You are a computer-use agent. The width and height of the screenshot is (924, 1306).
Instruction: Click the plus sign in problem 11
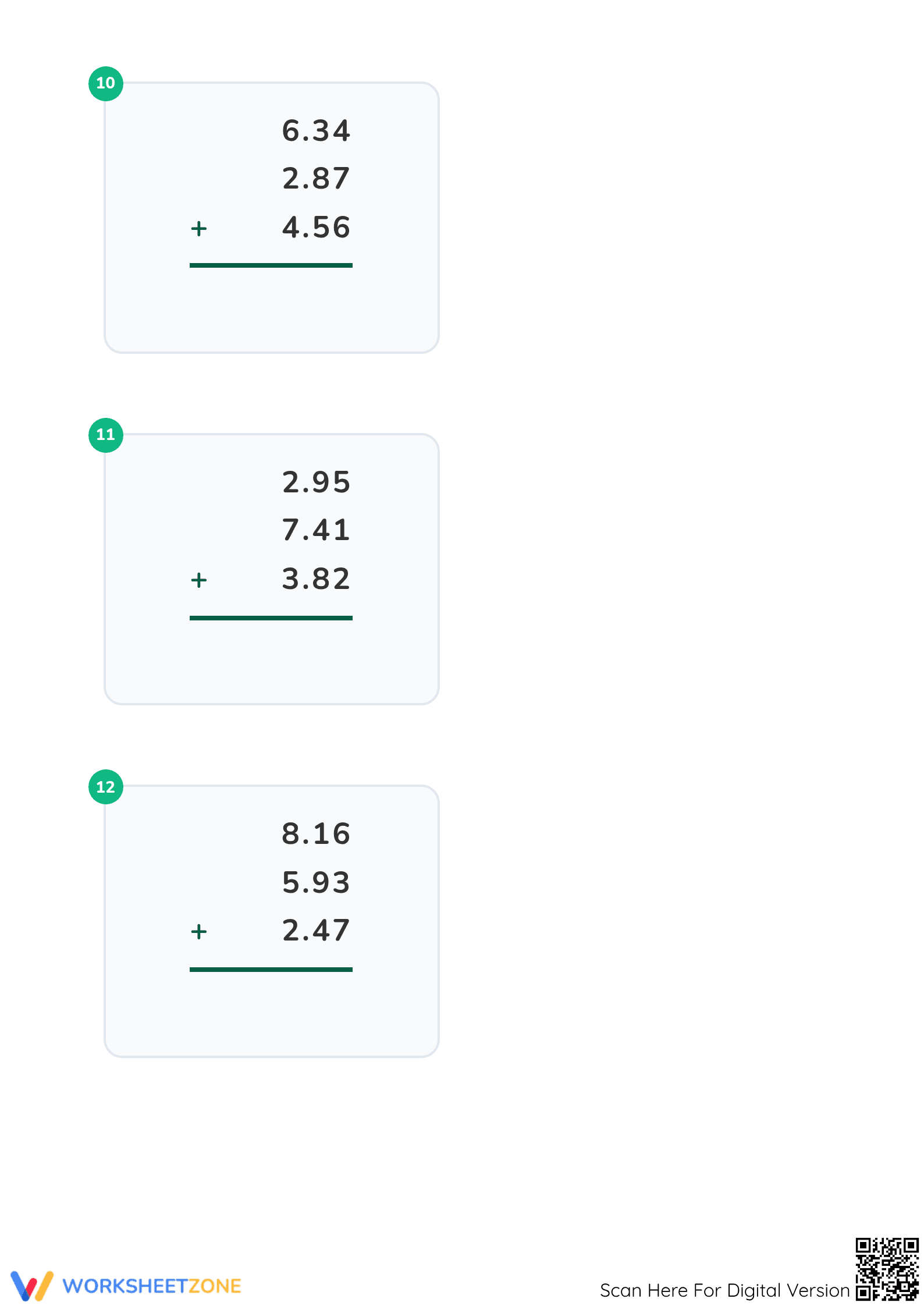(x=199, y=580)
